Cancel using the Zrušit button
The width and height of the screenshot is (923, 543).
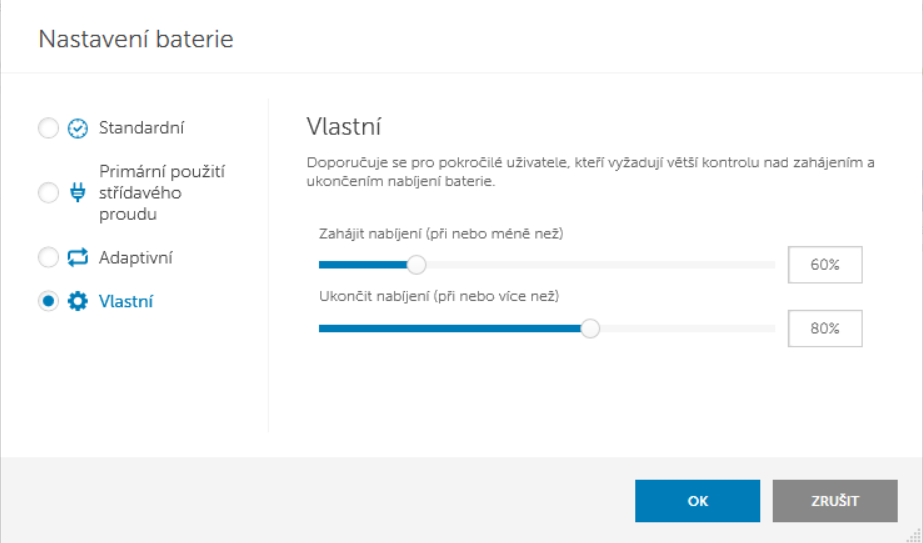pos(834,501)
